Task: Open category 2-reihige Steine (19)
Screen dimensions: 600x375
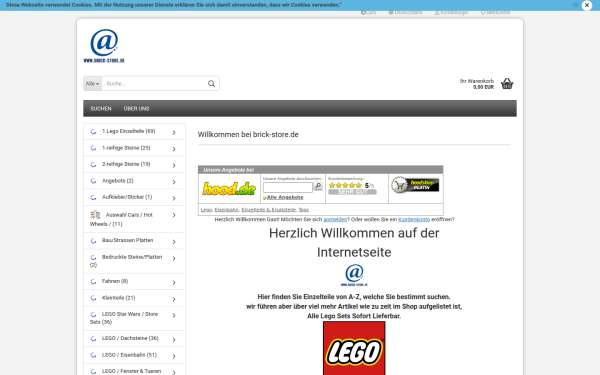Action: [126, 164]
